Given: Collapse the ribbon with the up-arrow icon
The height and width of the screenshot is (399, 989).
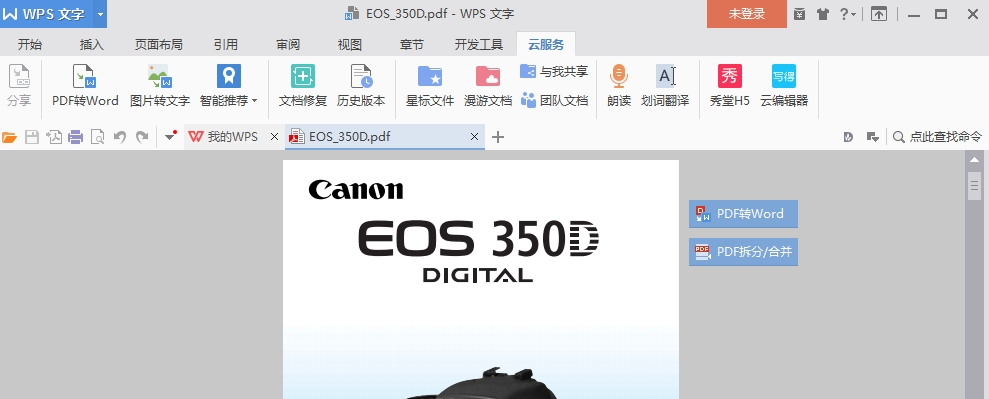Looking at the screenshot, I should point(879,14).
